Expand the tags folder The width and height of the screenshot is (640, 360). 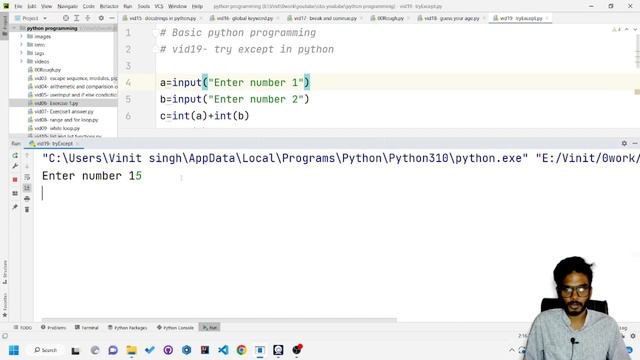(21, 53)
